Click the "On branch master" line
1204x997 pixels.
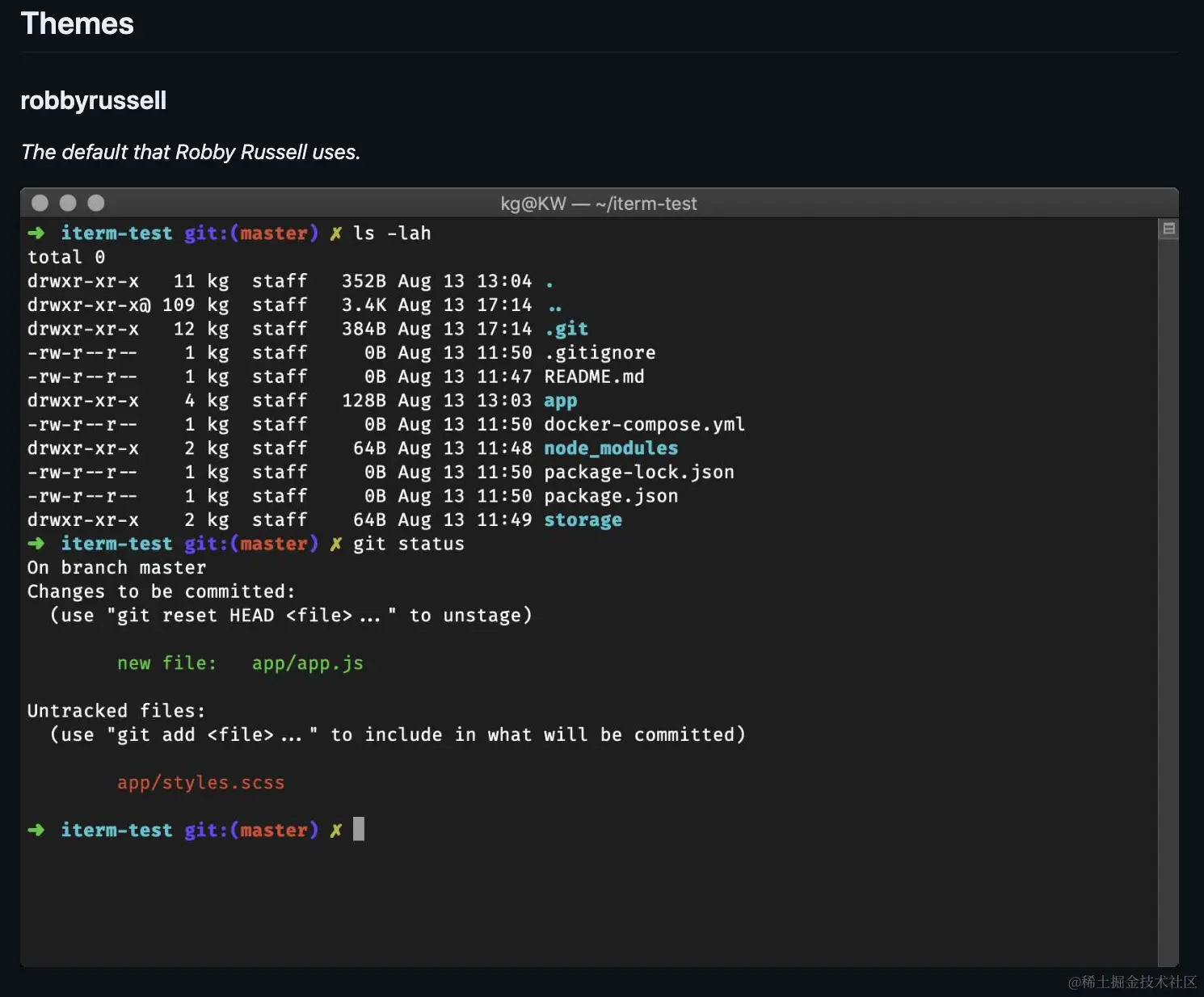(116, 568)
